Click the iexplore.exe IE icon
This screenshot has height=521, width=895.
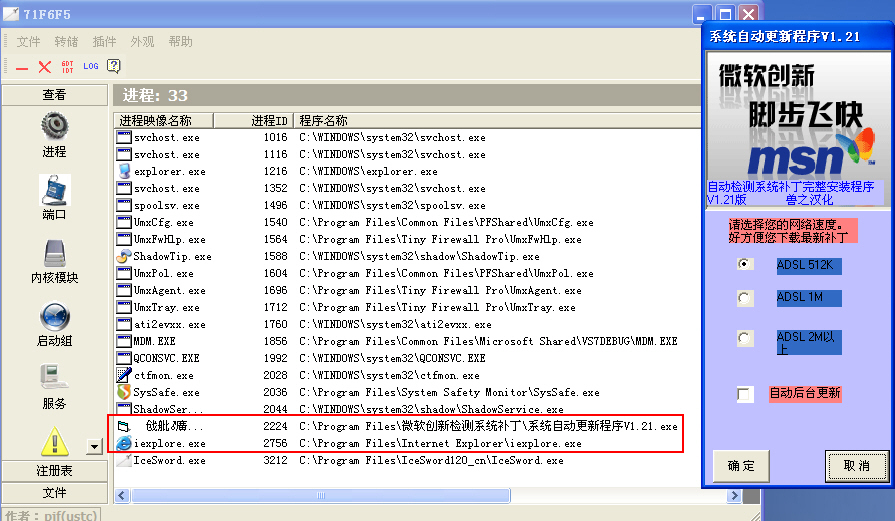click(124, 443)
